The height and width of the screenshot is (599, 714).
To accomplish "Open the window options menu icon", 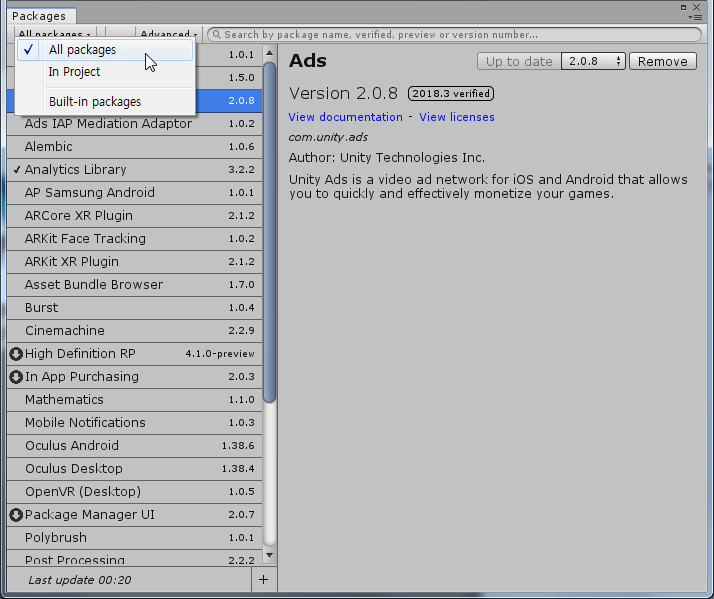I will 695,17.
